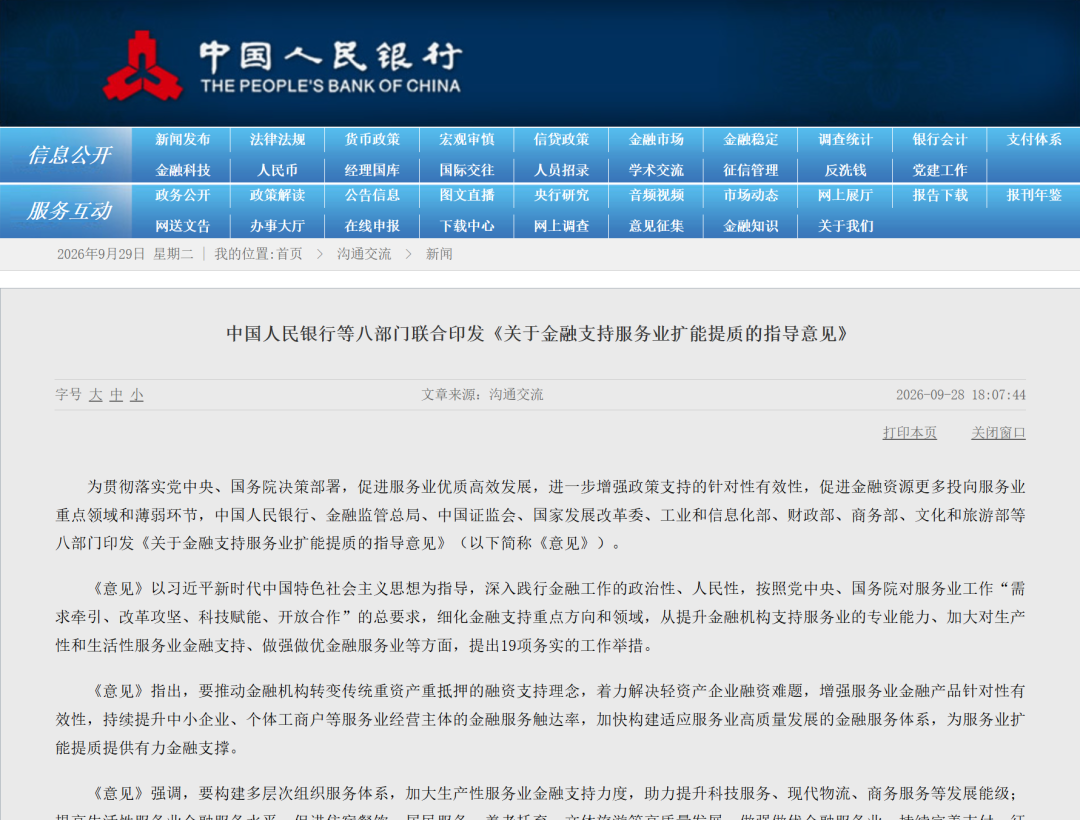
Task: Click 关闭窗口 link
Action: point(998,433)
